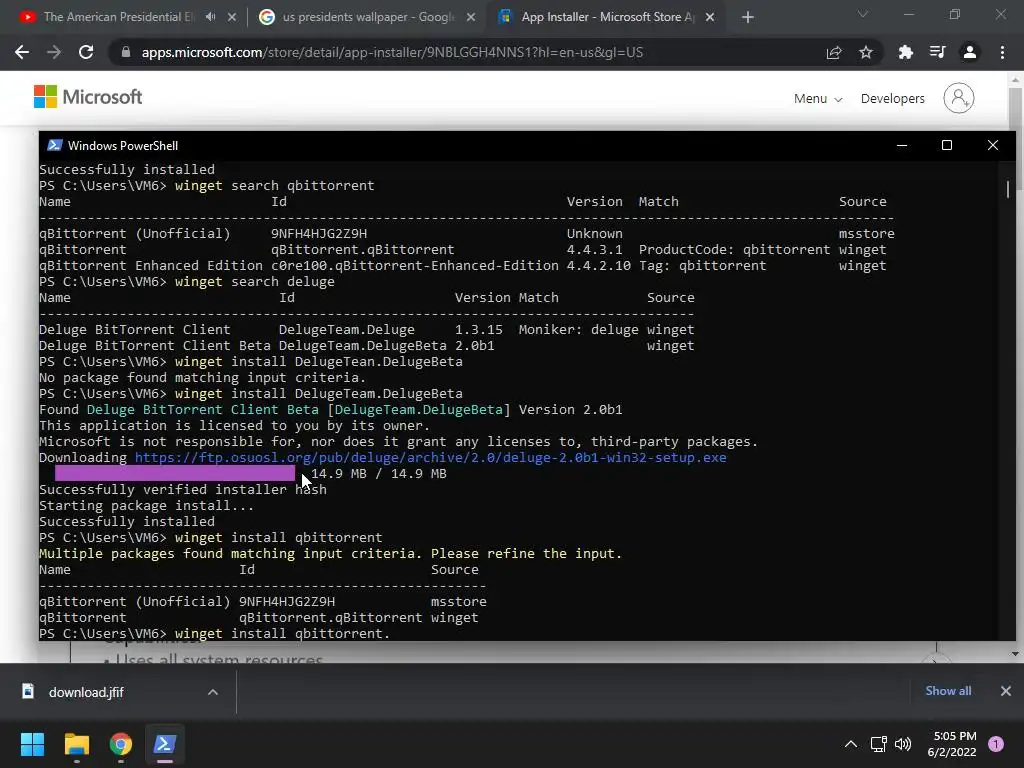The height and width of the screenshot is (768, 1024).
Task: Mute audio on the YouTube tab
Action: [210, 17]
